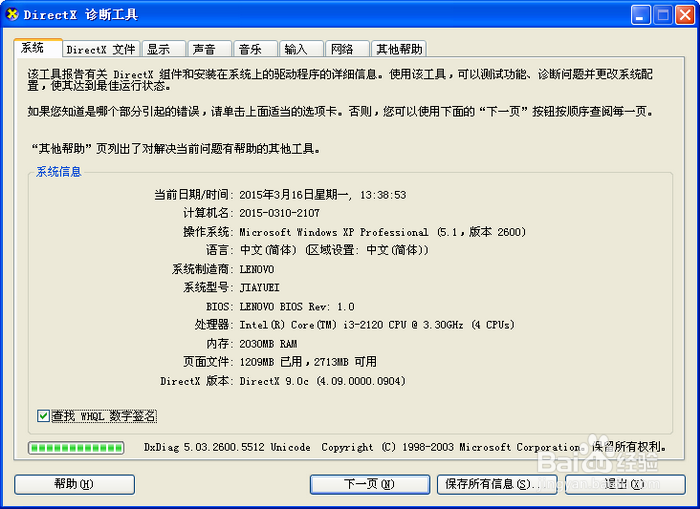Click the 退出(X) button
Image resolution: width=700 pixels, height=509 pixels.
[x=625, y=484]
